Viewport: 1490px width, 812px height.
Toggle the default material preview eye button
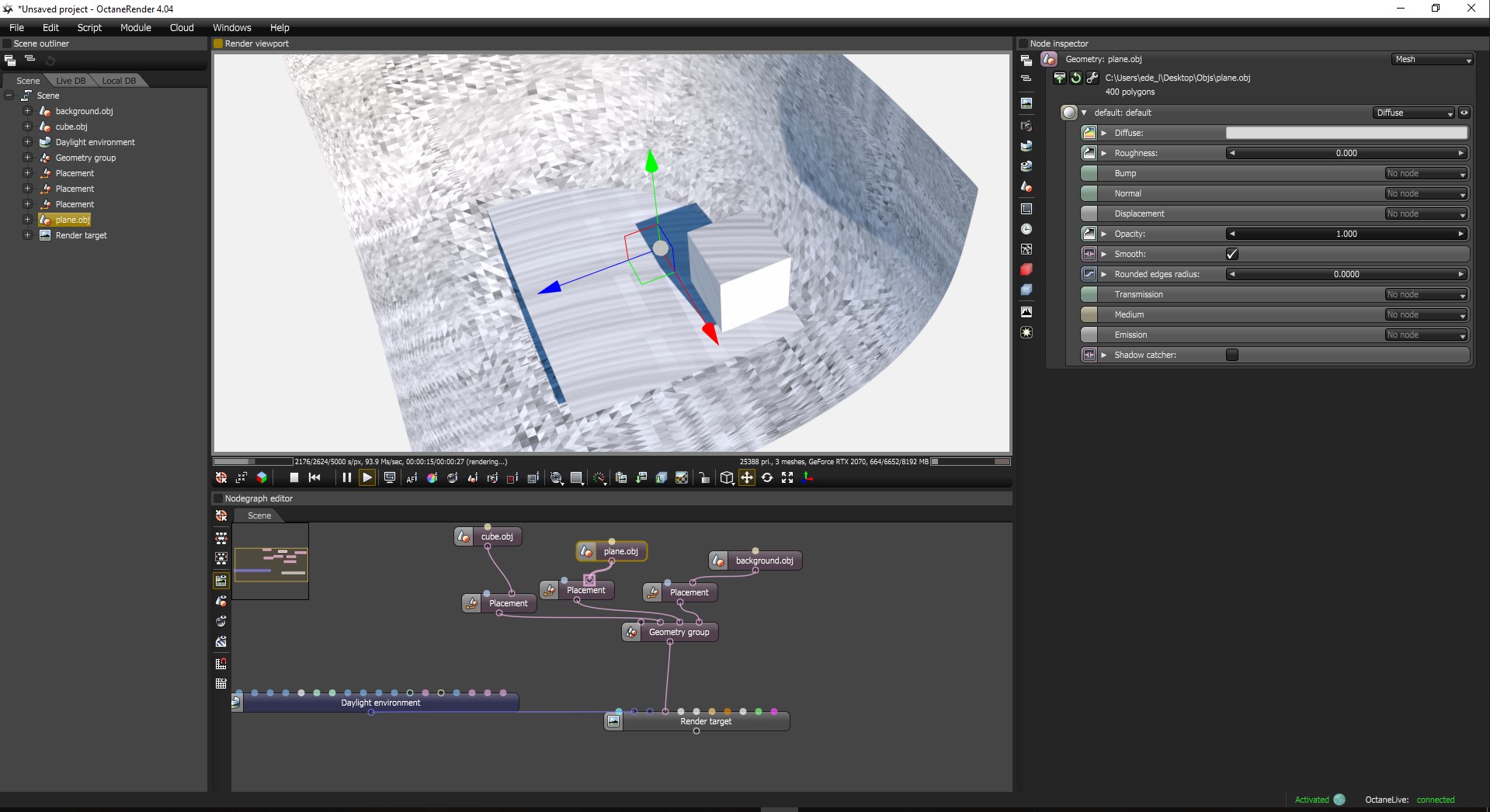(1464, 113)
